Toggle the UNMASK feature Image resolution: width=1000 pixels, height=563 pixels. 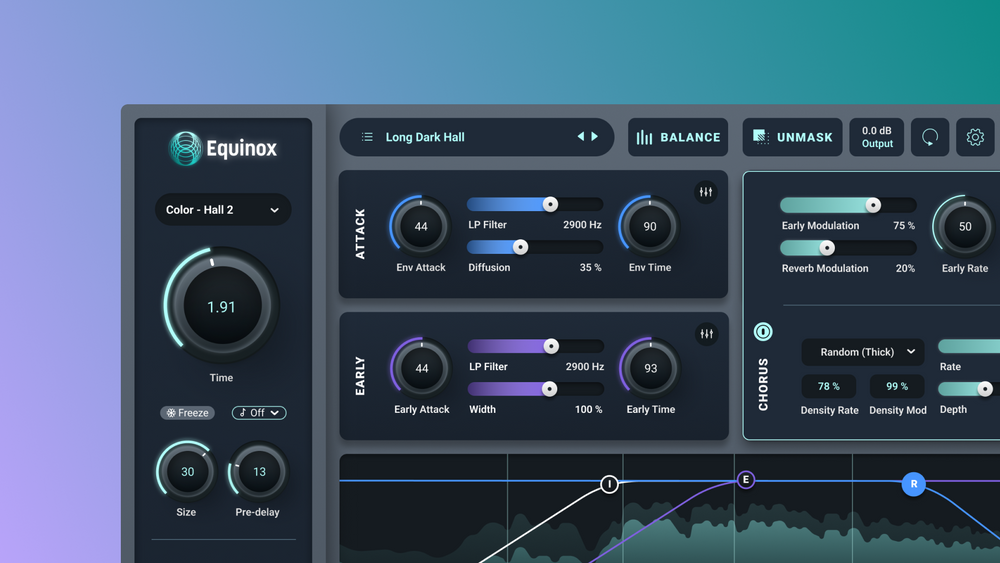click(792, 137)
